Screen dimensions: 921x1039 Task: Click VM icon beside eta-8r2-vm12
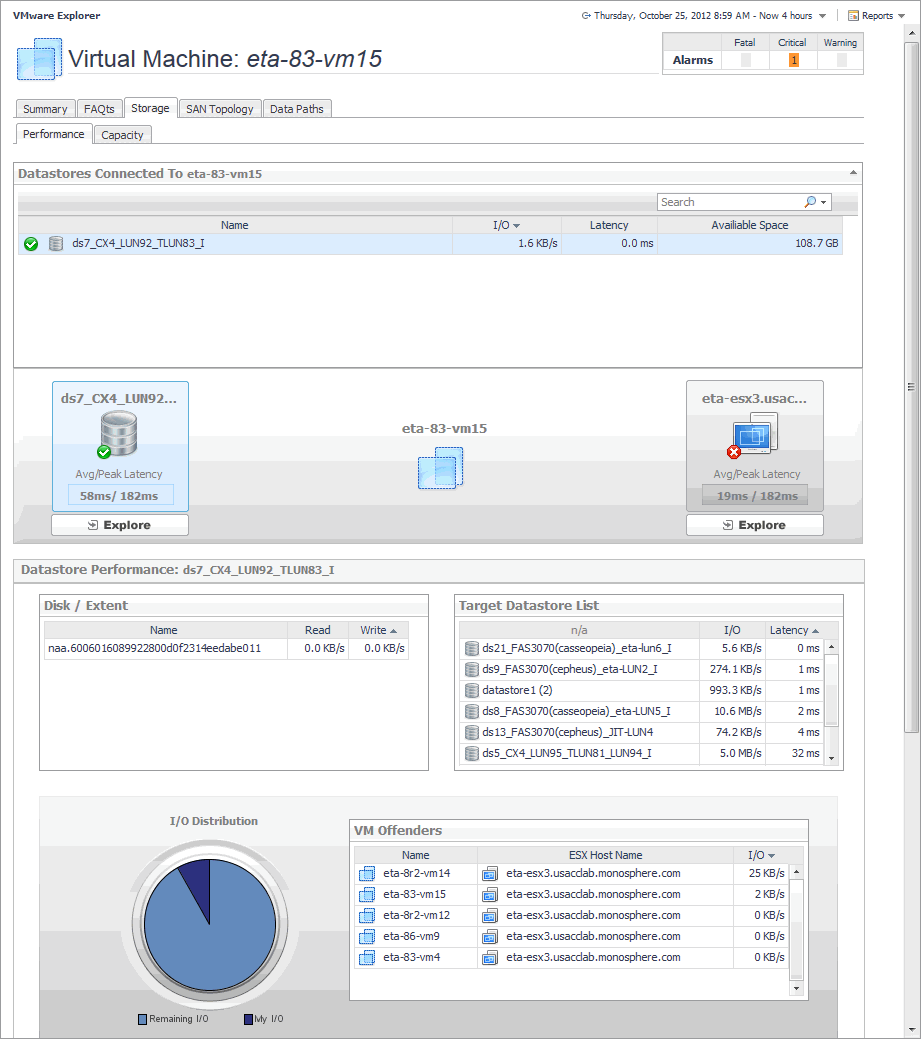[x=367, y=916]
